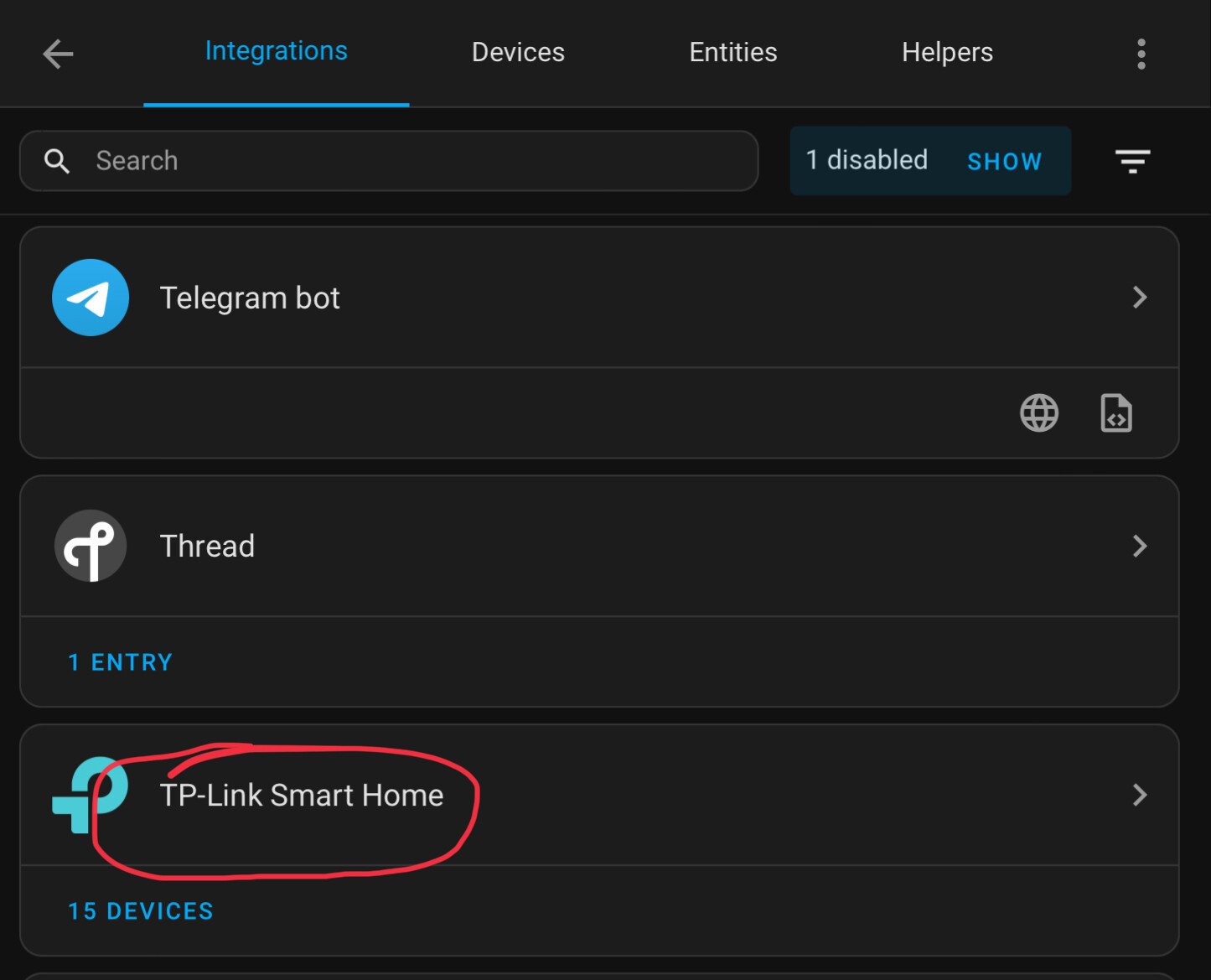
Task: Click the Telegram bot logo icon
Action: click(x=91, y=298)
